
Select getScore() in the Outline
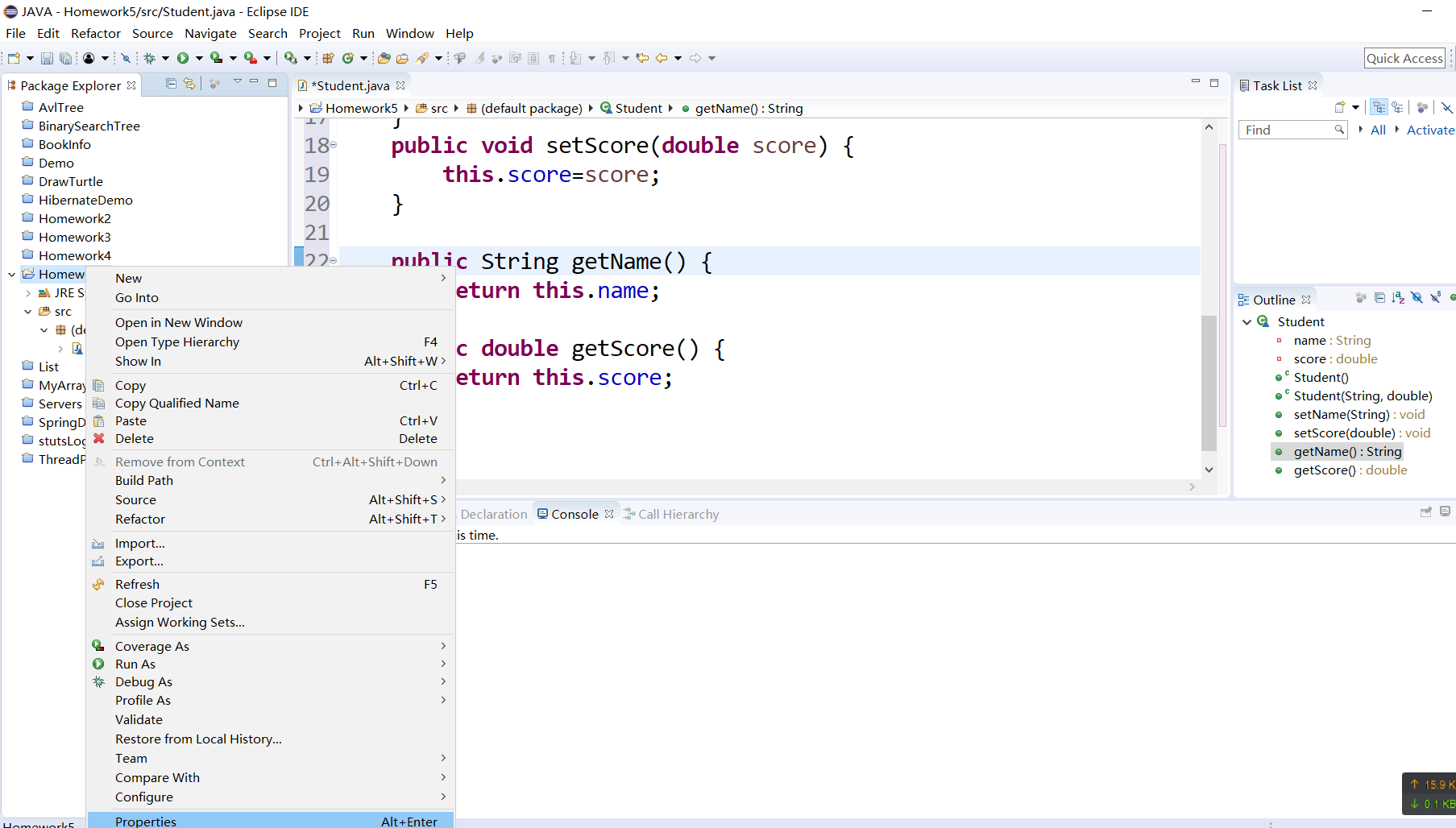pos(1350,470)
